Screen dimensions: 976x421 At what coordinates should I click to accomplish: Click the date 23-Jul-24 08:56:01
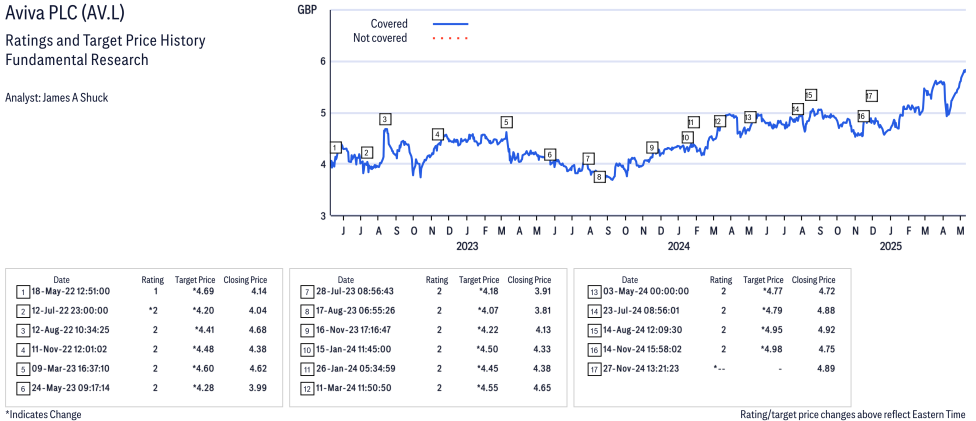coord(641,310)
